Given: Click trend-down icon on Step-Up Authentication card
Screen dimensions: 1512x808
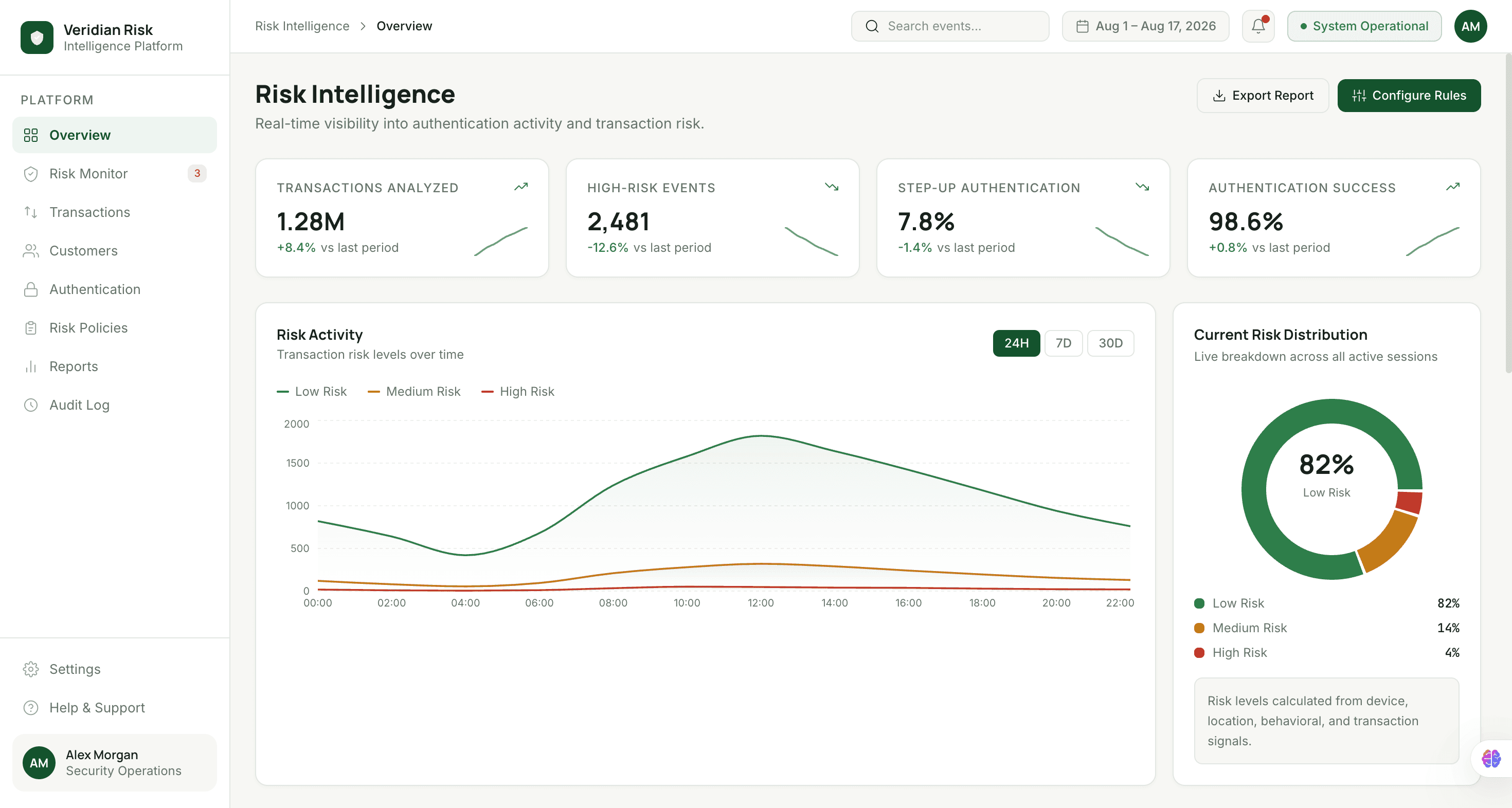Looking at the screenshot, I should [x=1142, y=187].
